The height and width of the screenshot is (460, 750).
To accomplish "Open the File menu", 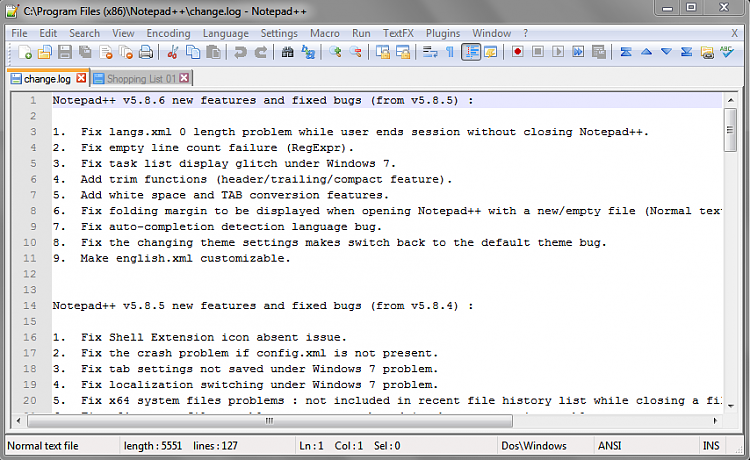I will (19, 33).
